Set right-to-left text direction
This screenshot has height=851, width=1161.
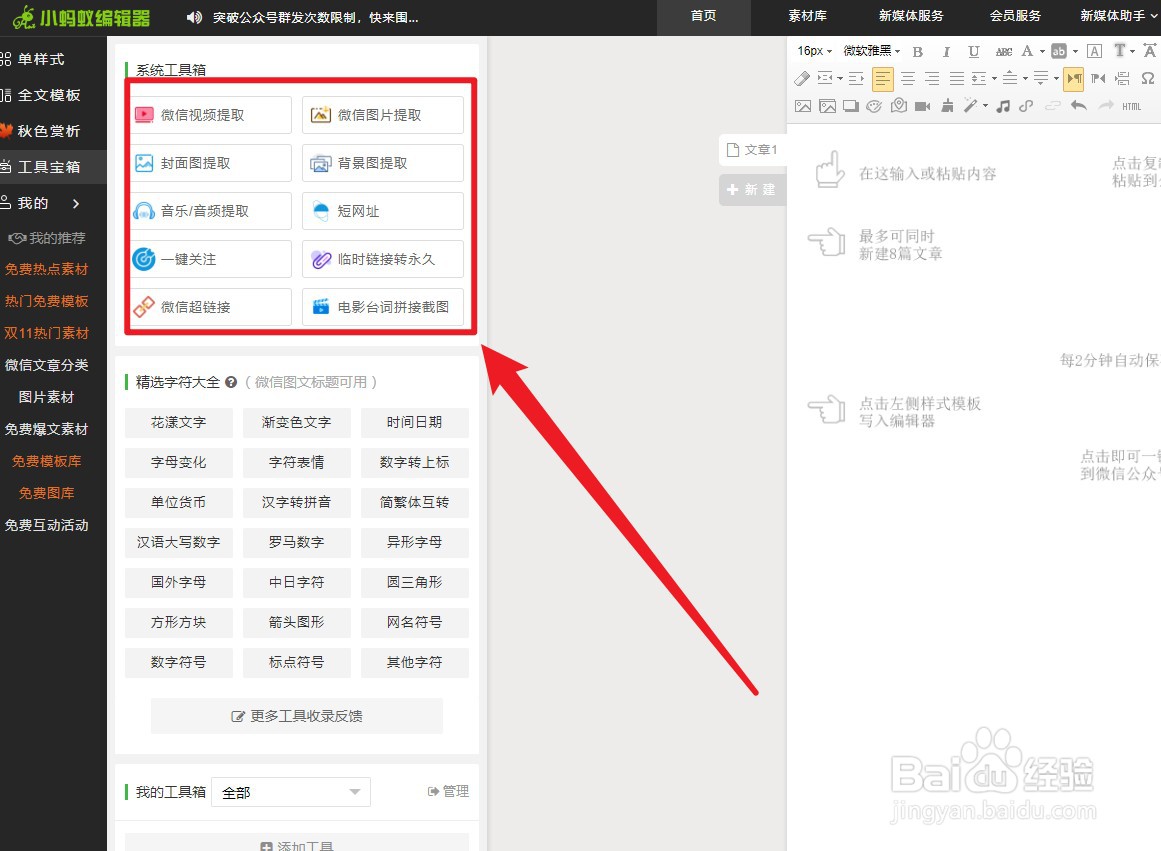pyautogui.click(x=1098, y=78)
